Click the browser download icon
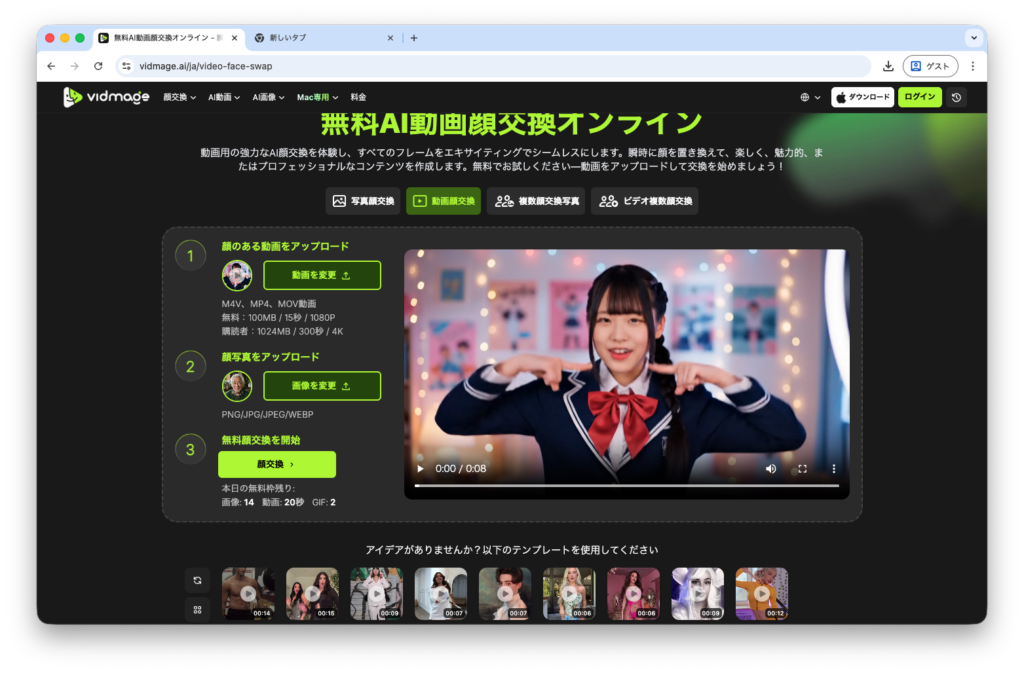Screen dimensions: 1024x673 (x=888, y=66)
